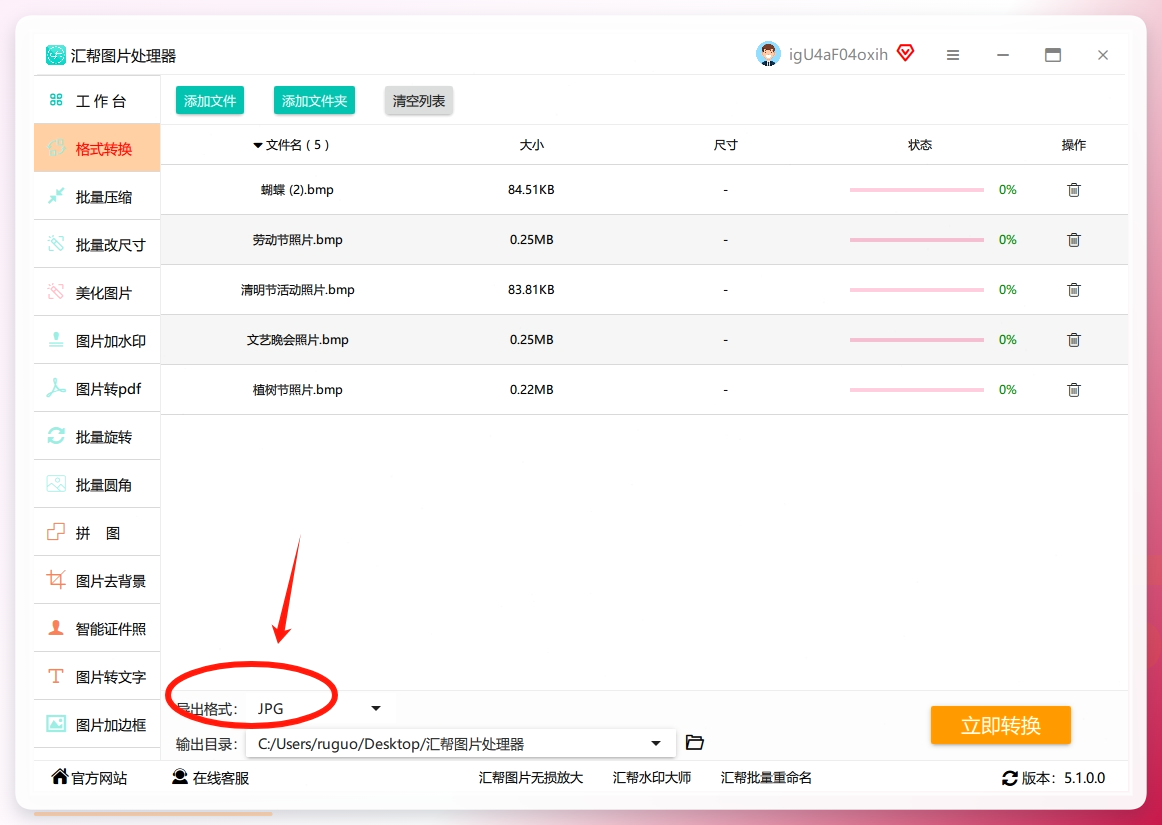Click the 84.51KB size cell

[531, 190]
